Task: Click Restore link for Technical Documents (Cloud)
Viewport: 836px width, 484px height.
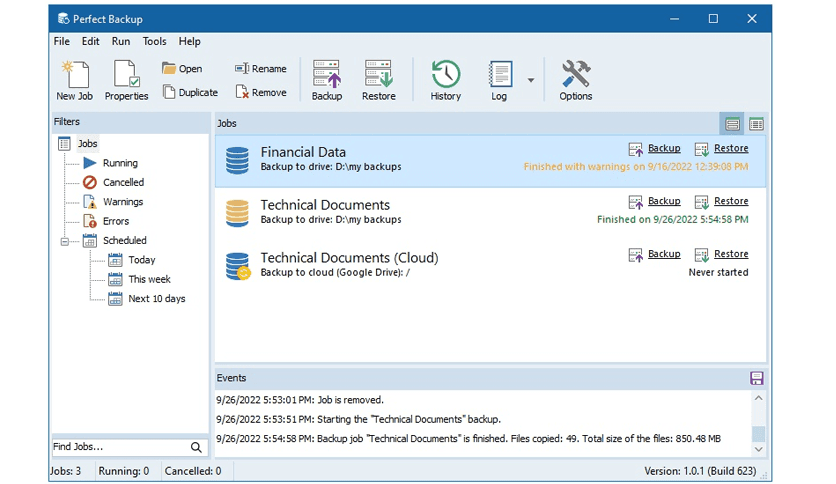Action: [x=731, y=254]
